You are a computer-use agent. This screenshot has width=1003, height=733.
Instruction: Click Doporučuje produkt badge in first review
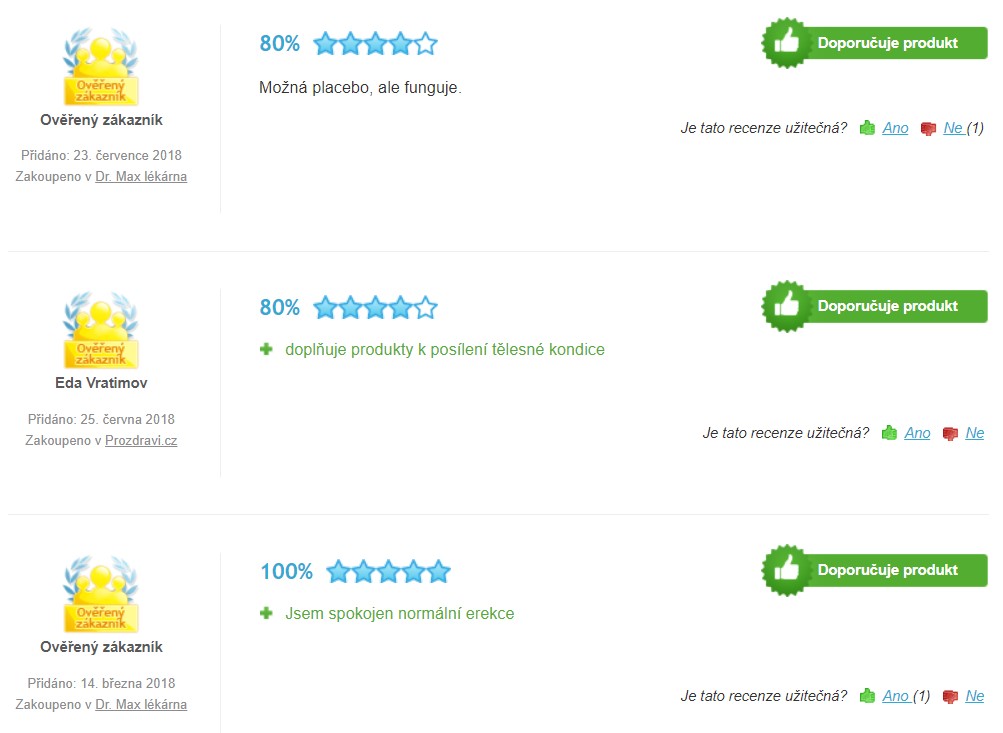tap(874, 43)
